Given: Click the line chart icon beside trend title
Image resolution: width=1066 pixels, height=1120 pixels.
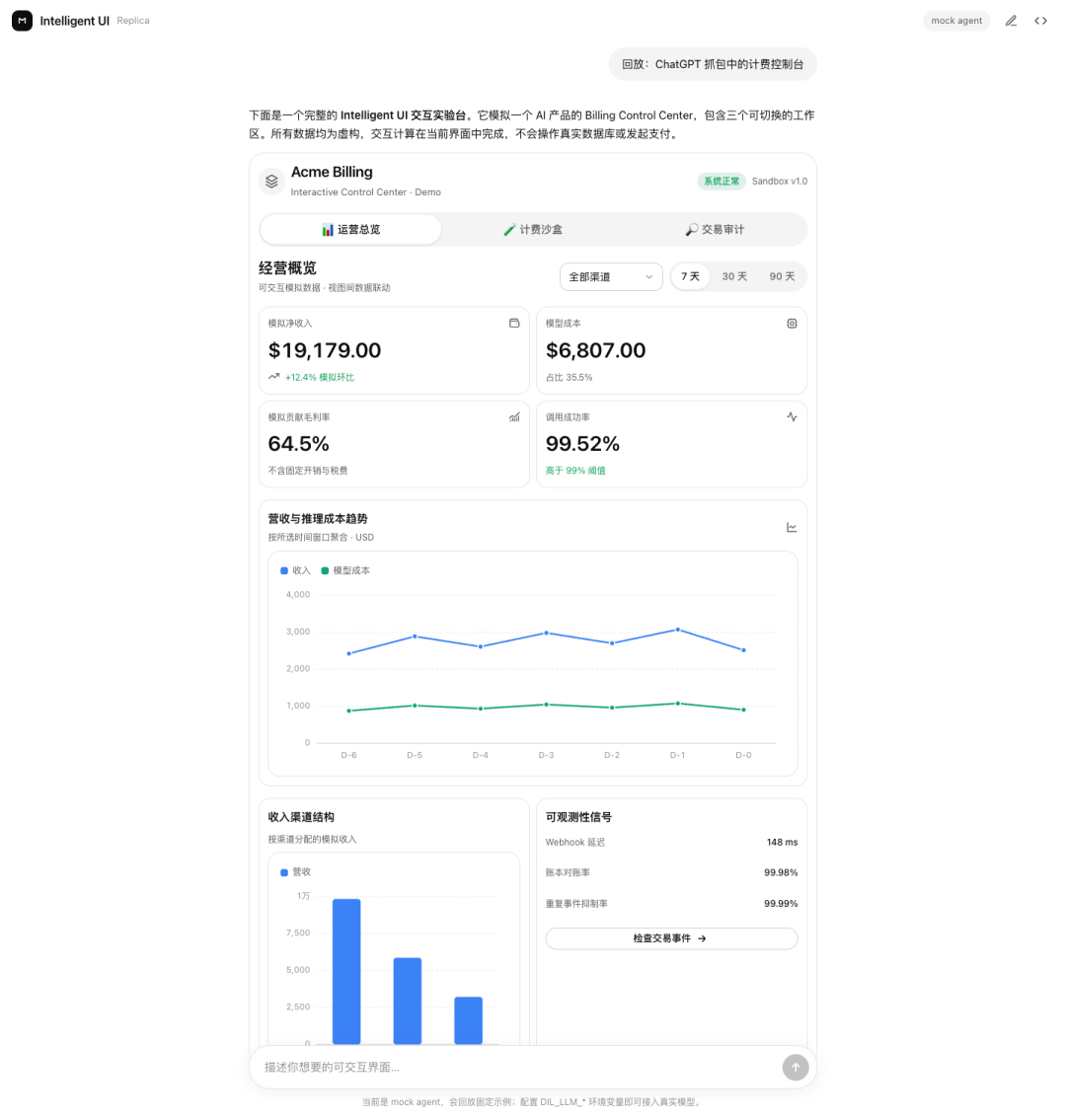Looking at the screenshot, I should pos(792,527).
